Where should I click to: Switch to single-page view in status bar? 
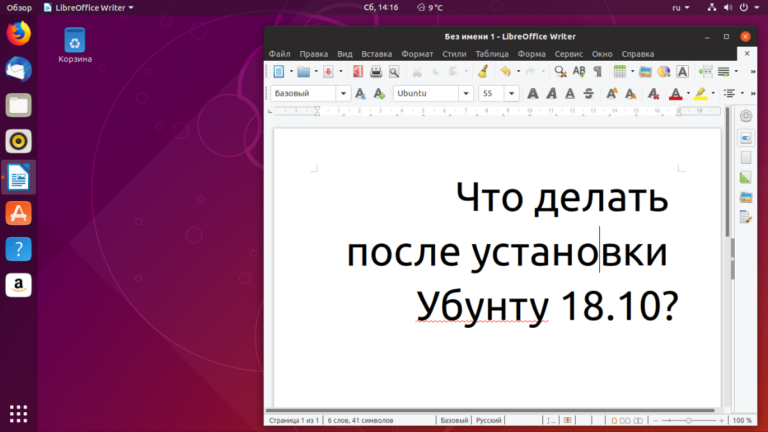pyautogui.click(x=614, y=420)
